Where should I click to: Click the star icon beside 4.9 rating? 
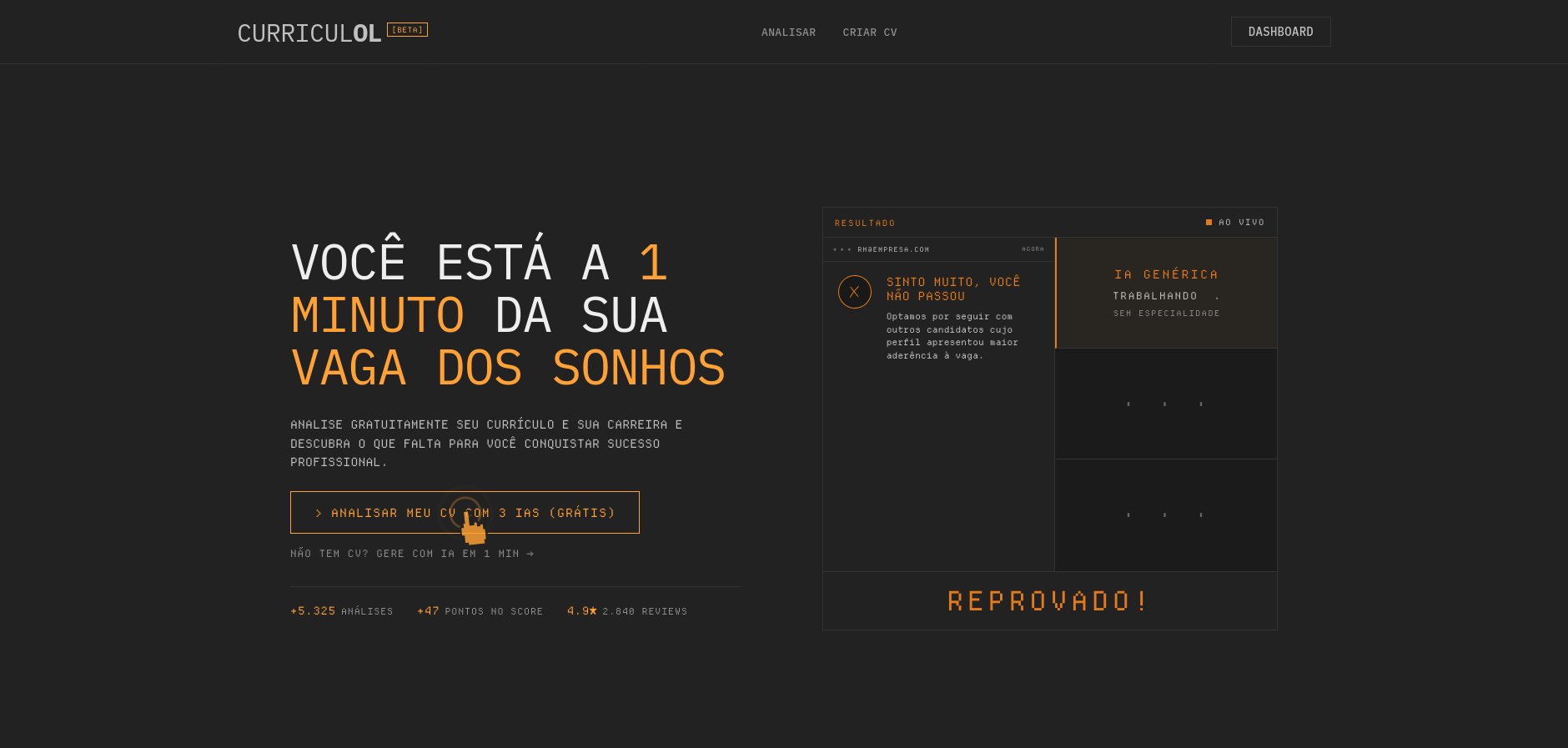[593, 611]
